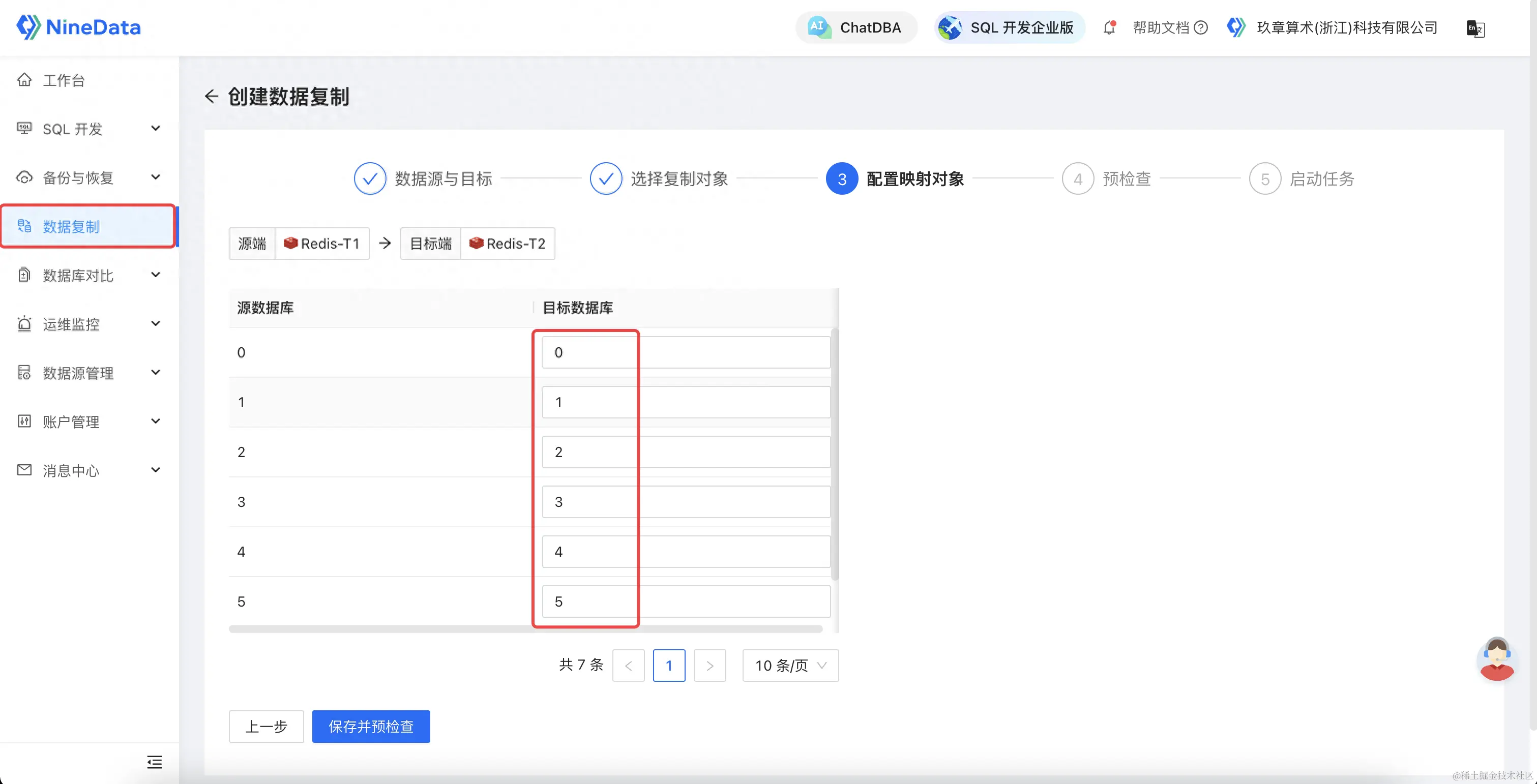Image resolution: width=1537 pixels, height=784 pixels.
Task: Click the 上一步 button
Action: click(266, 726)
